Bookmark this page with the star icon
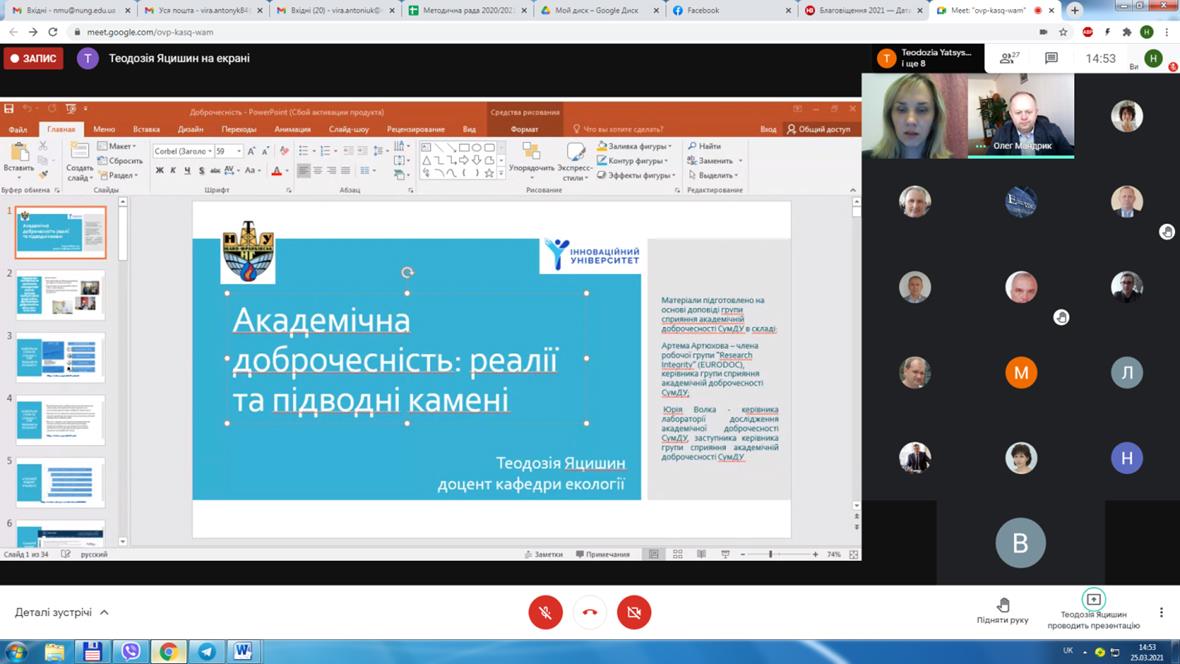This screenshot has height=664, width=1180. (1063, 32)
